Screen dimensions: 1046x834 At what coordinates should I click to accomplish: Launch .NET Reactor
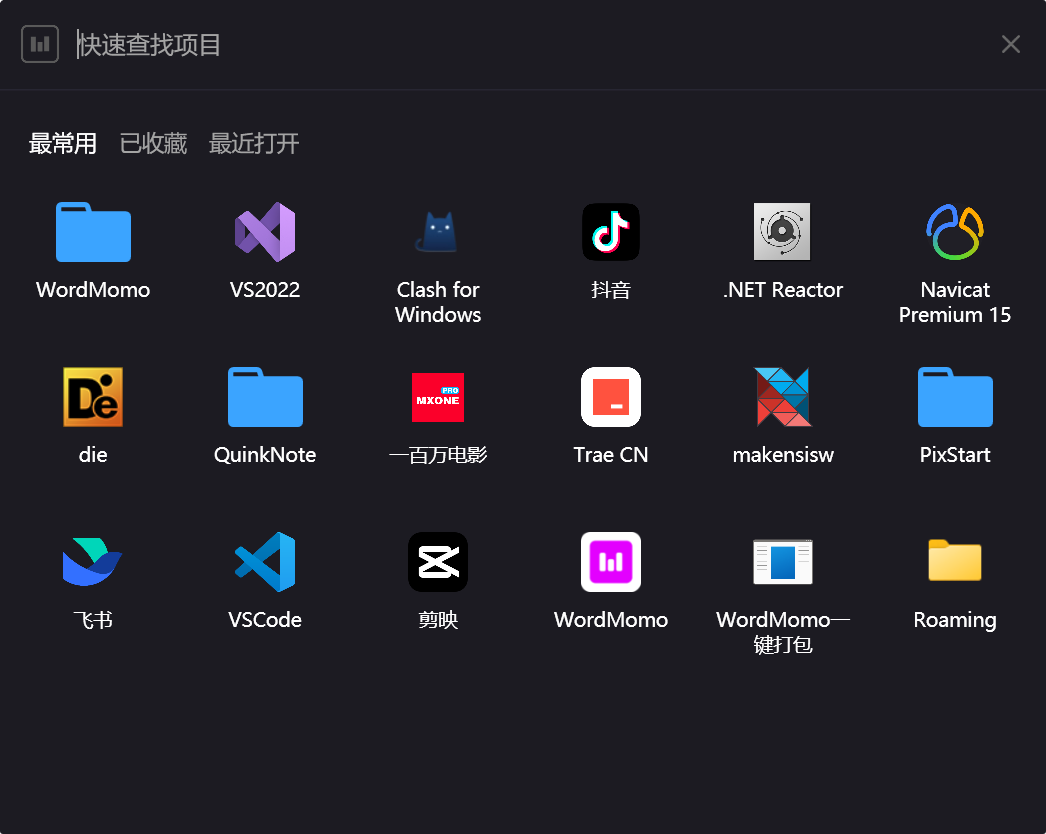(782, 232)
